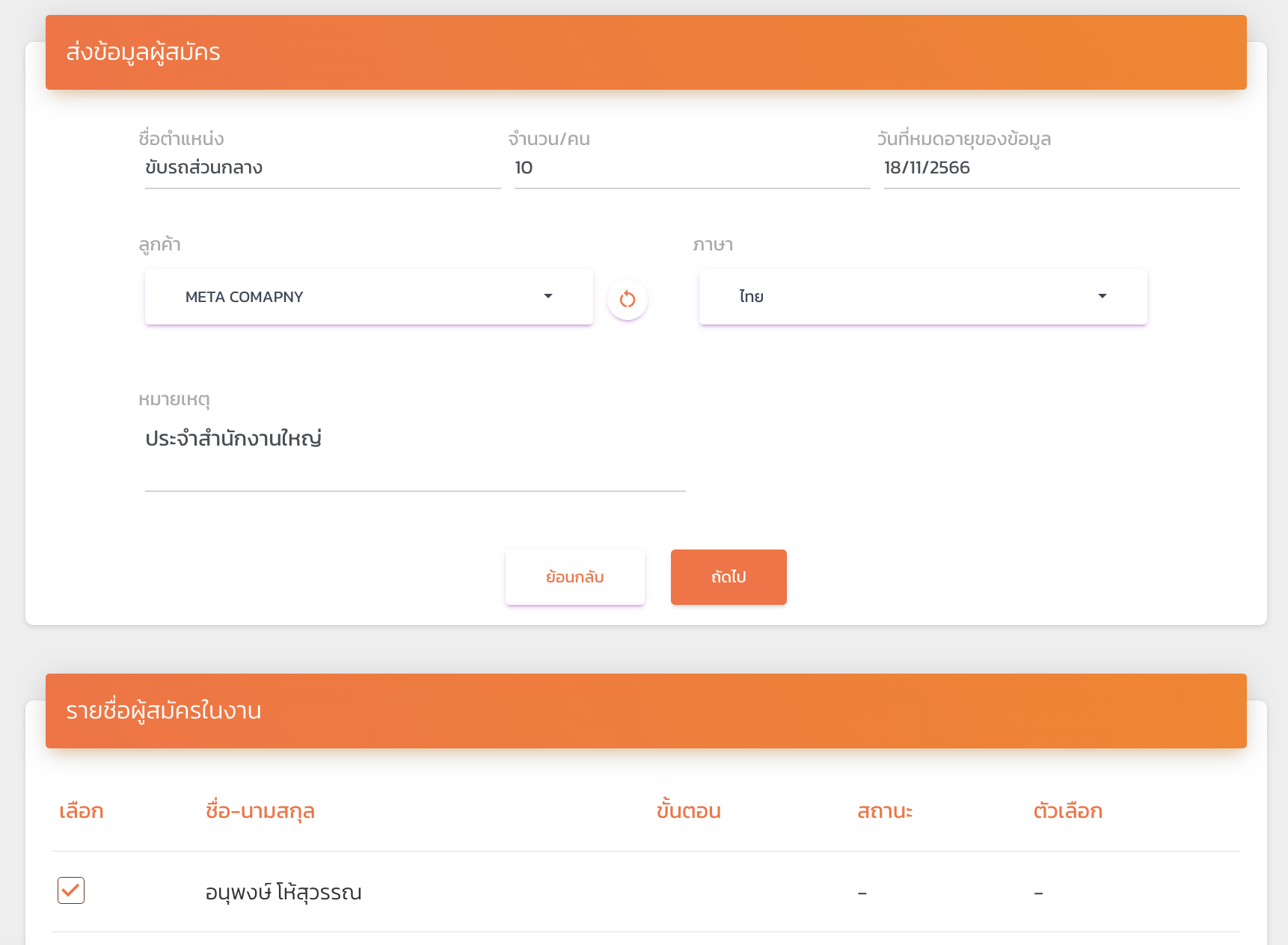Click the ส่งข้อมูลผู้สมัคร section header
The image size is (1288, 945).
tap(143, 52)
